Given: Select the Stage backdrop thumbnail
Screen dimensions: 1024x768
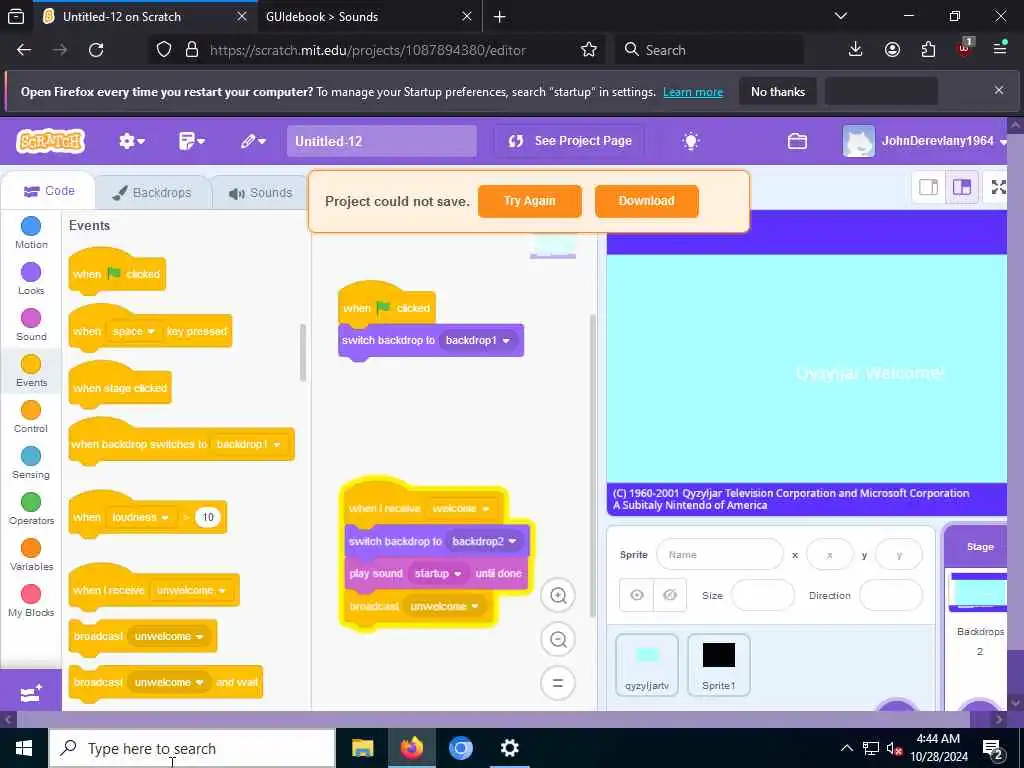Looking at the screenshot, I should [978, 592].
